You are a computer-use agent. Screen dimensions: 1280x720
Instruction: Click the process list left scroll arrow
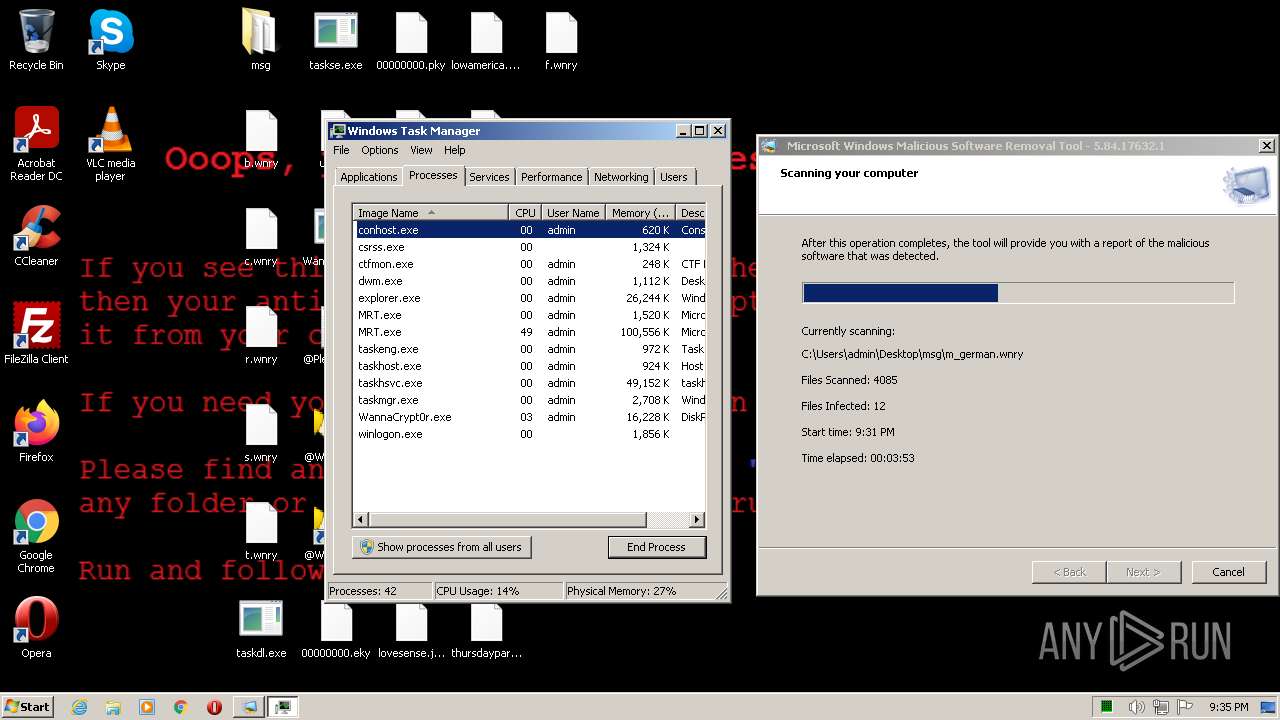pos(362,520)
